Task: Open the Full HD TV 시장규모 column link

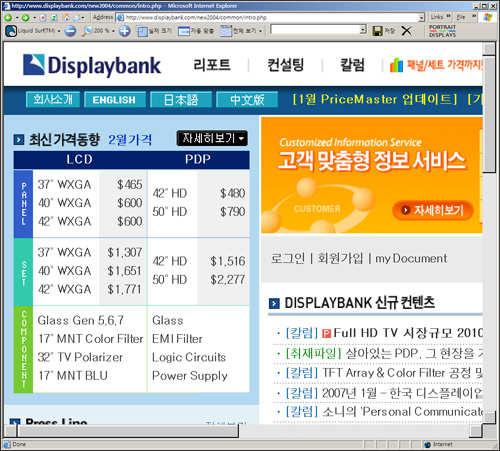Action: (408, 333)
